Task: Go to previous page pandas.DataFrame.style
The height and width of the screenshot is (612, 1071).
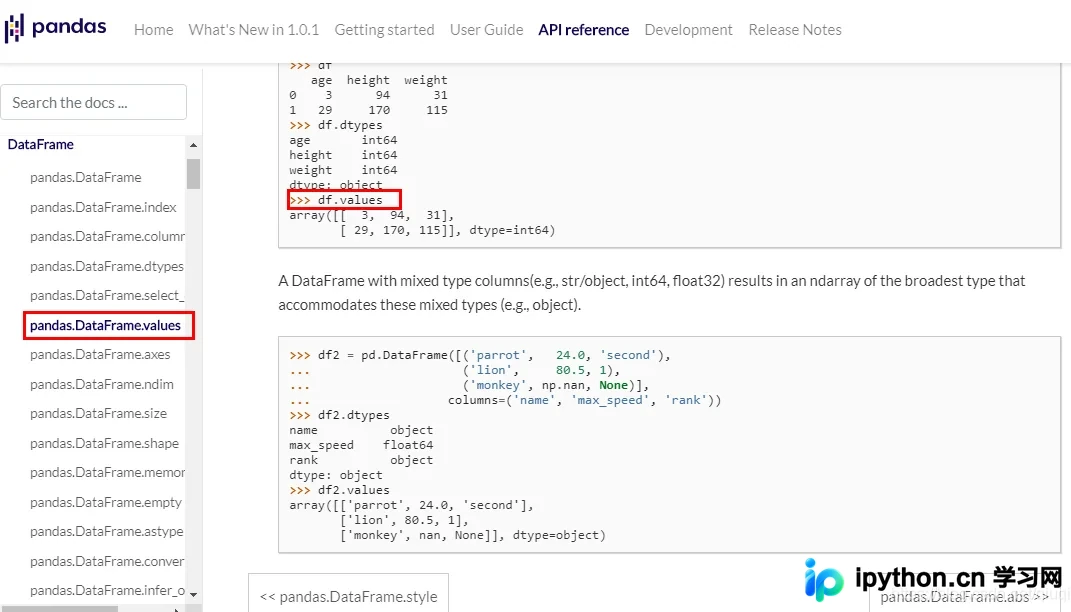Action: coord(348,596)
